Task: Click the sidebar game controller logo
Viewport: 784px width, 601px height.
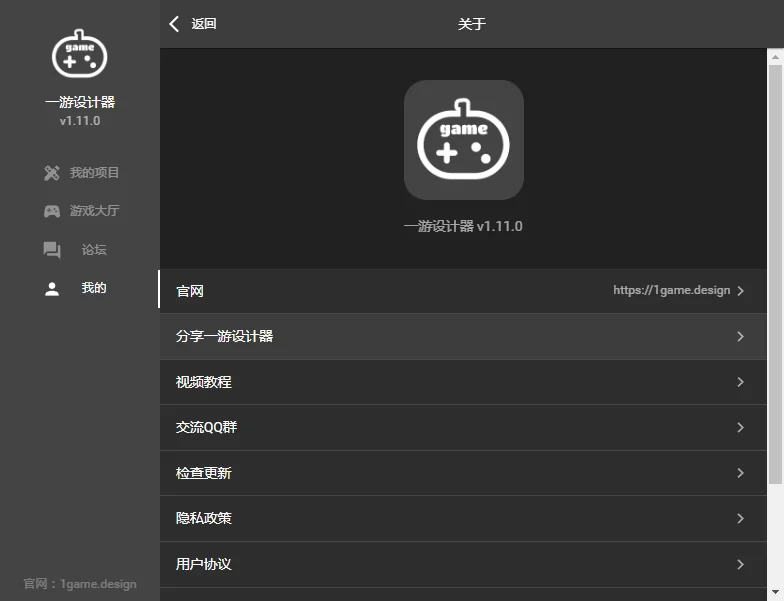Action: [x=80, y=54]
